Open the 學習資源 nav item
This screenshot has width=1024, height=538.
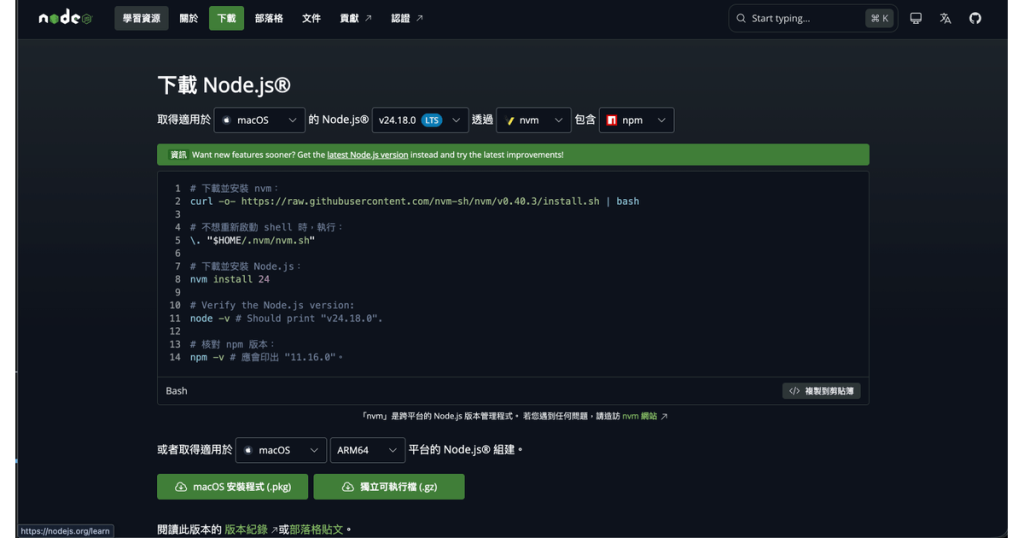(141, 18)
